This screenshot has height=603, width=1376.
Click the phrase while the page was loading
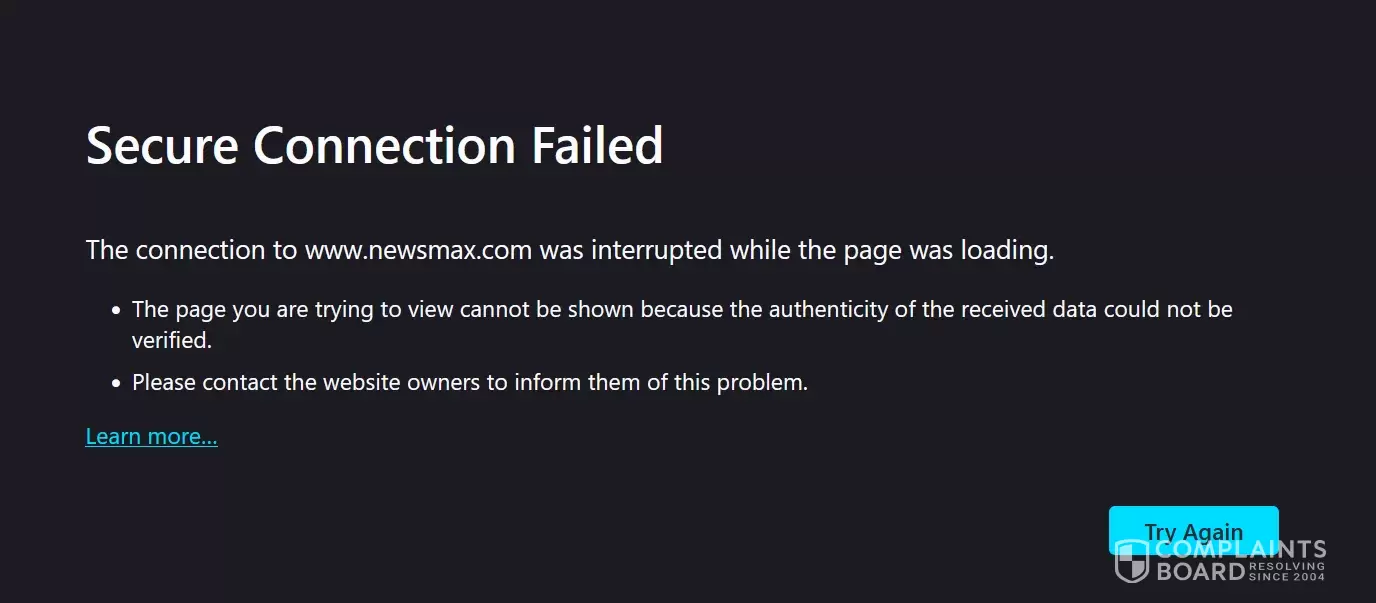[892, 249]
